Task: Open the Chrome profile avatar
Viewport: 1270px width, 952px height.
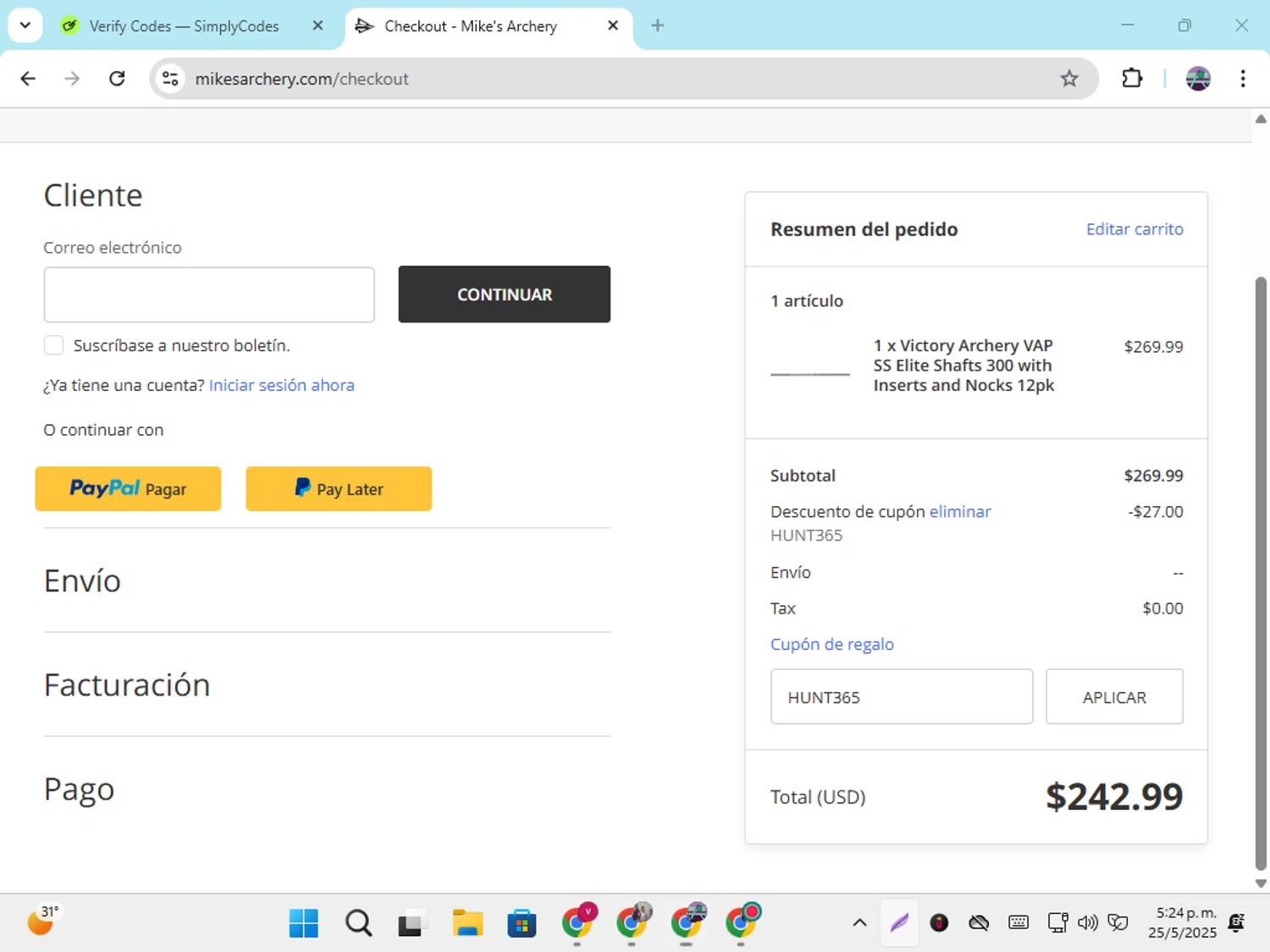Action: (1198, 79)
